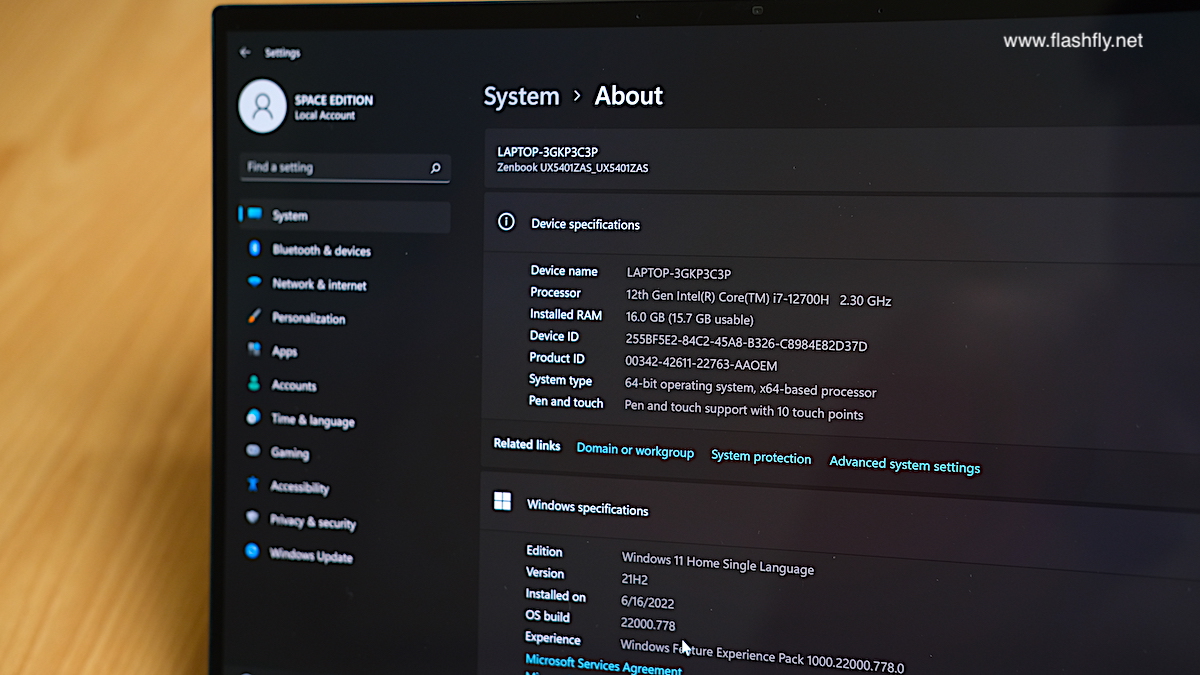Image resolution: width=1200 pixels, height=675 pixels.
Task: Click the Windows Update icon
Action: (253, 551)
